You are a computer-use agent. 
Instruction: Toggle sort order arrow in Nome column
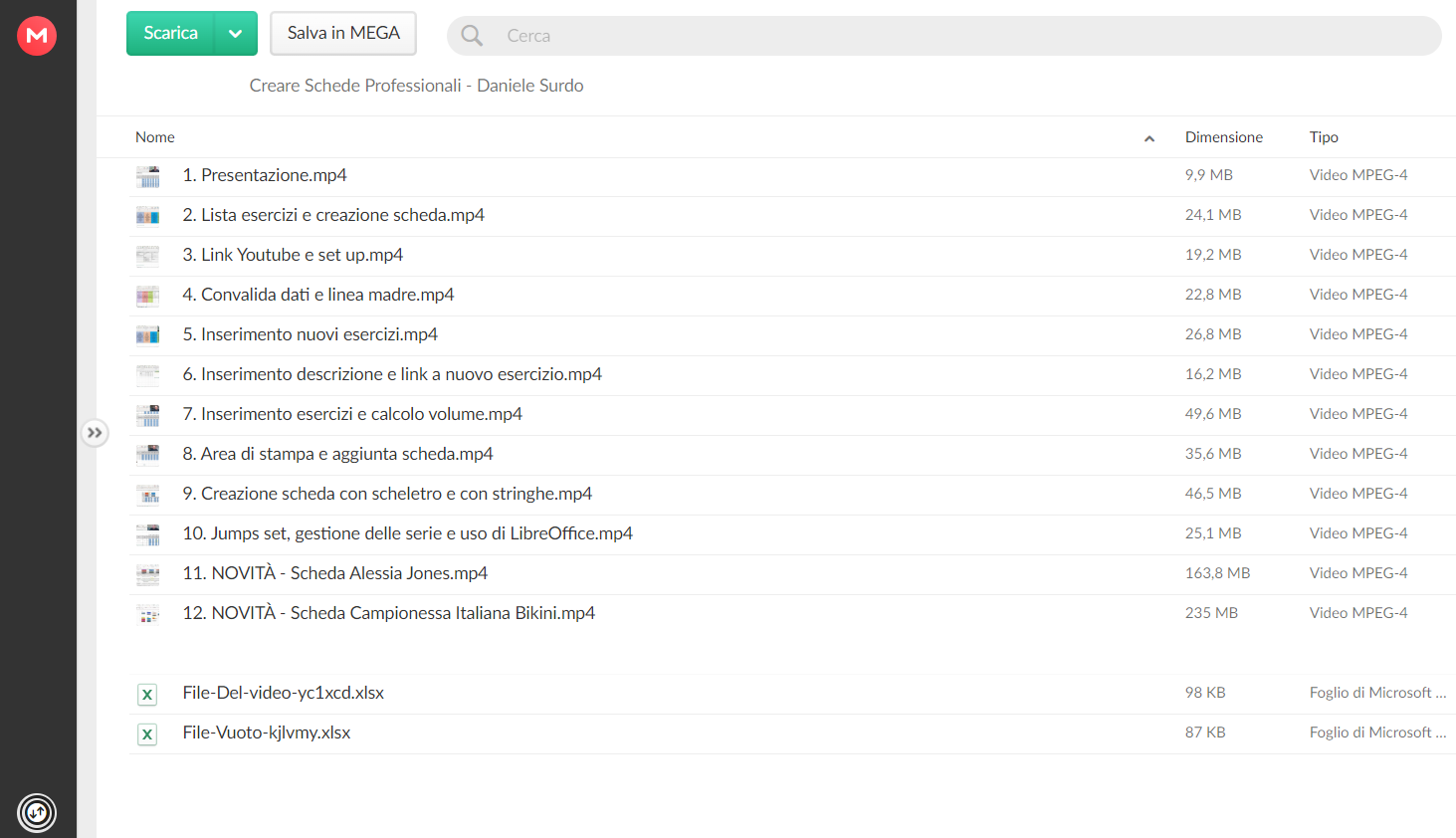coord(1149,138)
